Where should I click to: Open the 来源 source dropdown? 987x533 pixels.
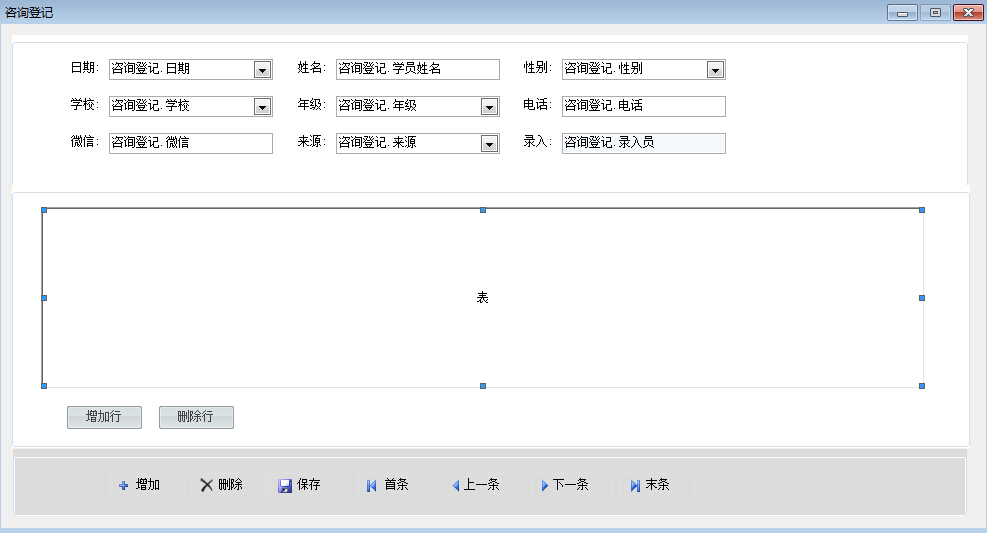pyautogui.click(x=489, y=144)
